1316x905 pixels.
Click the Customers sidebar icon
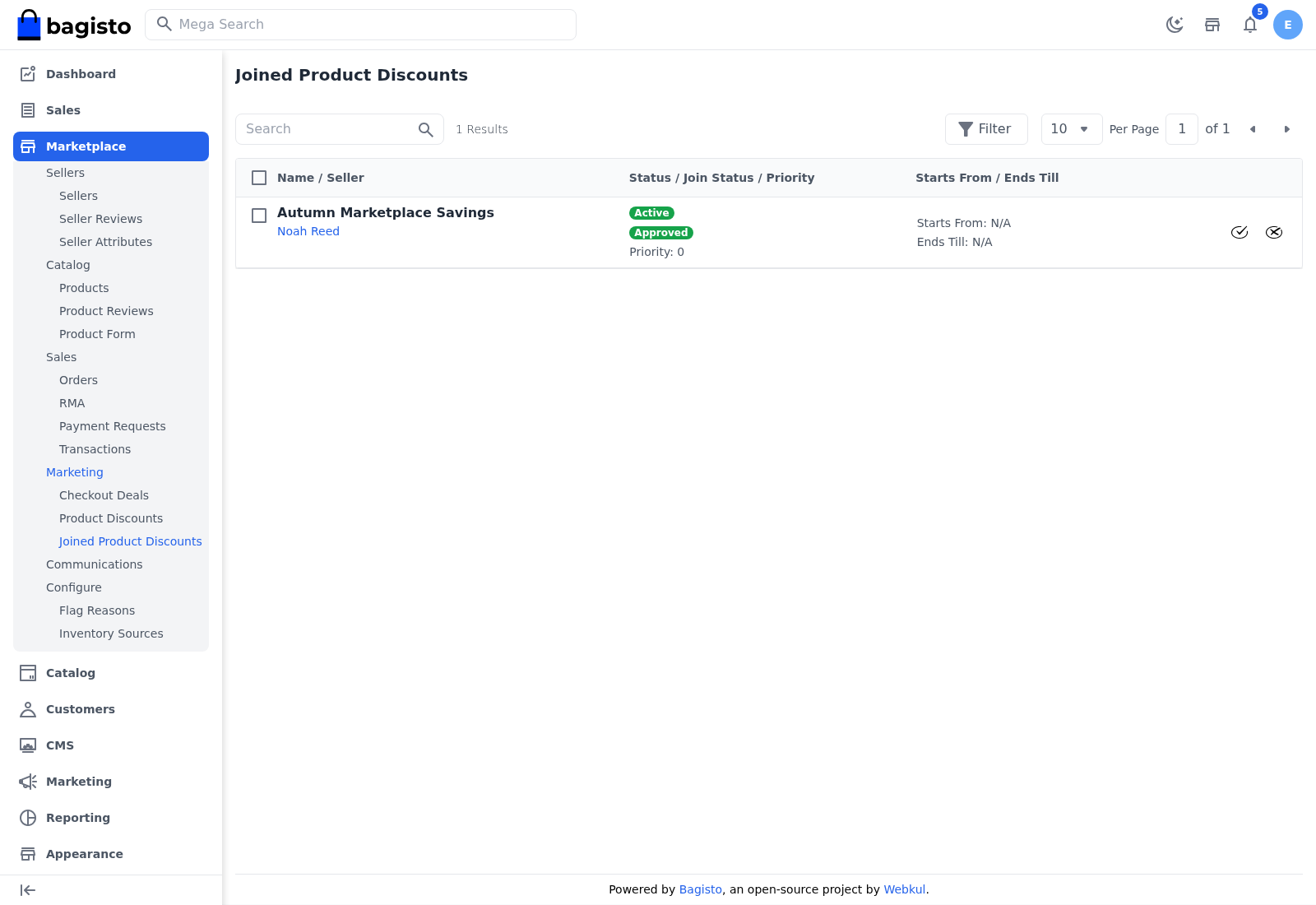(28, 709)
